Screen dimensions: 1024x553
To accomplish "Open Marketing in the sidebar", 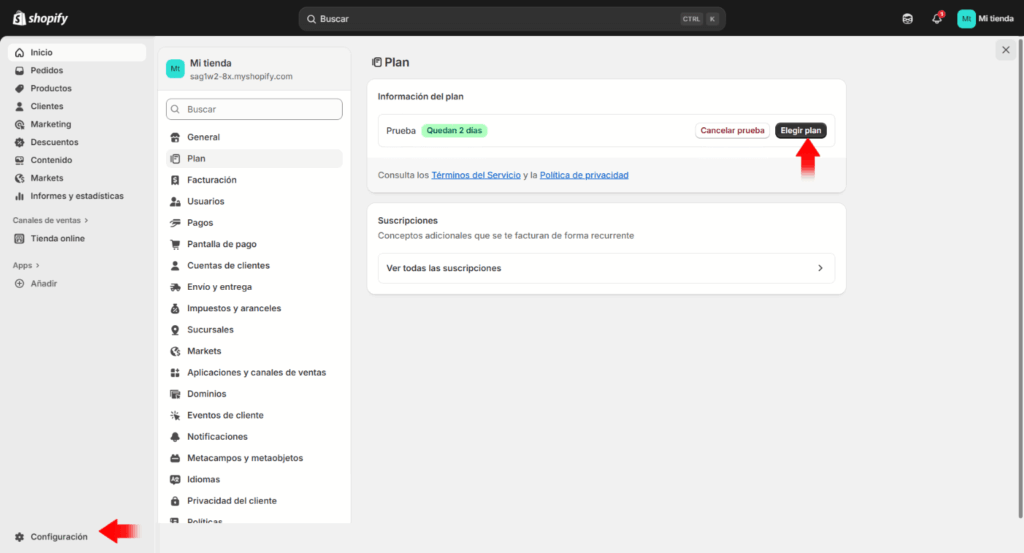I will [50, 124].
